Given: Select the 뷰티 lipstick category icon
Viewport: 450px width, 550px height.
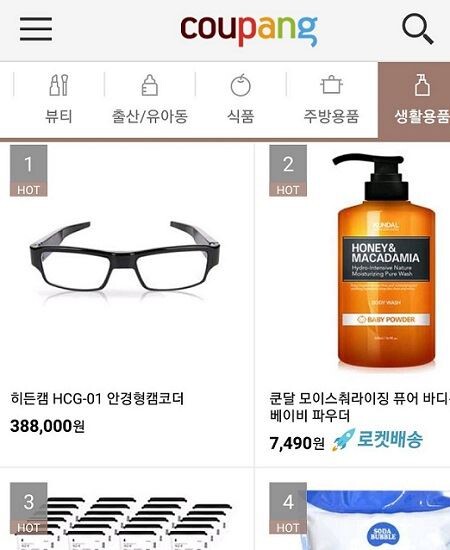Looking at the screenshot, I should point(59,85).
